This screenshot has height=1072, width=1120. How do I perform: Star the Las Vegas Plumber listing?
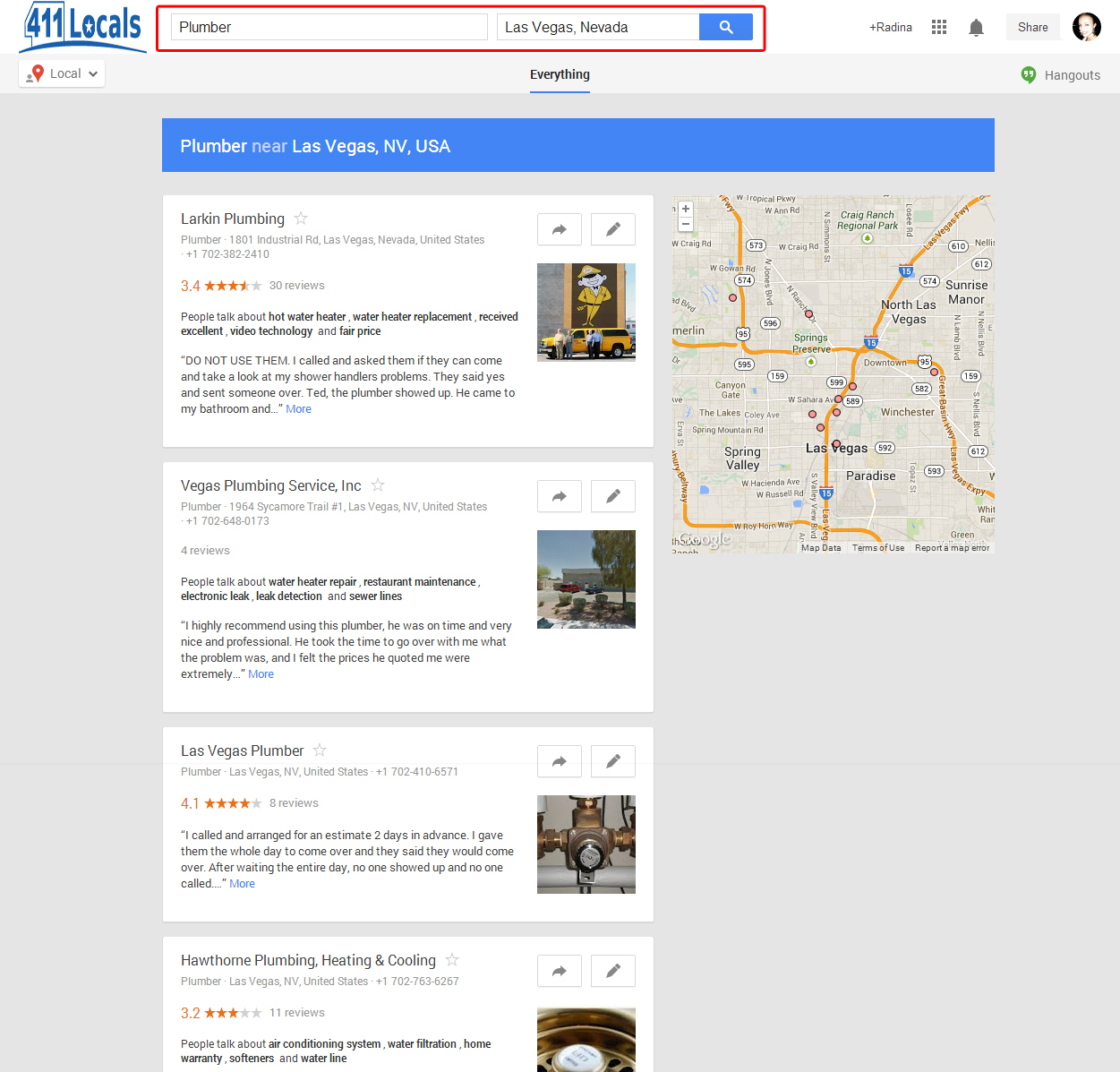coord(320,750)
